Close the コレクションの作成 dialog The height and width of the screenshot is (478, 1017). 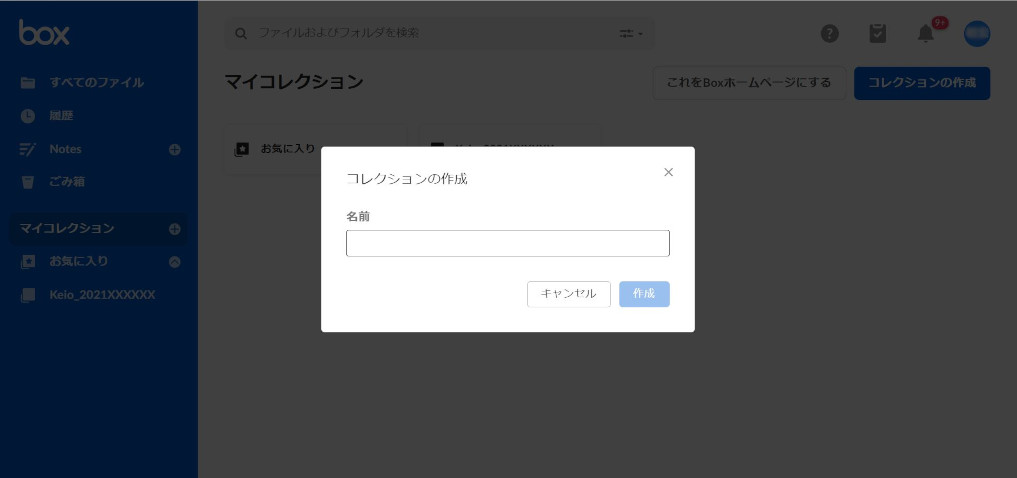coord(668,172)
